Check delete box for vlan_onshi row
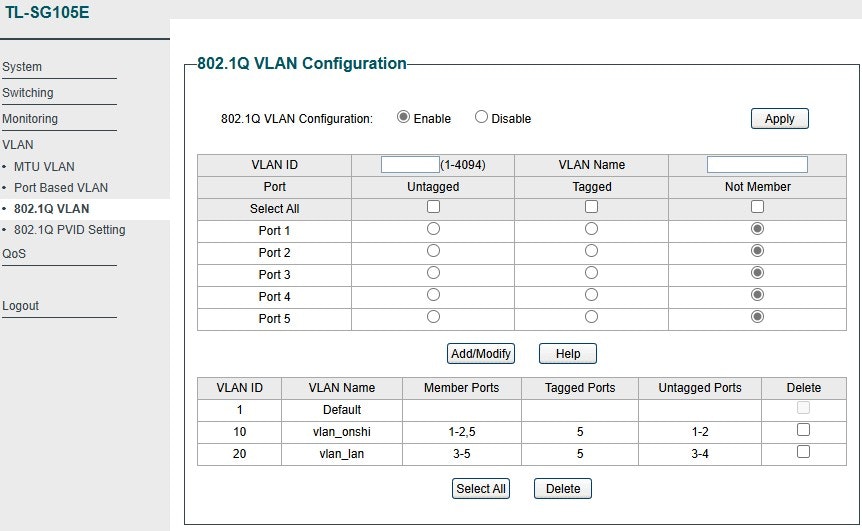 803,429
